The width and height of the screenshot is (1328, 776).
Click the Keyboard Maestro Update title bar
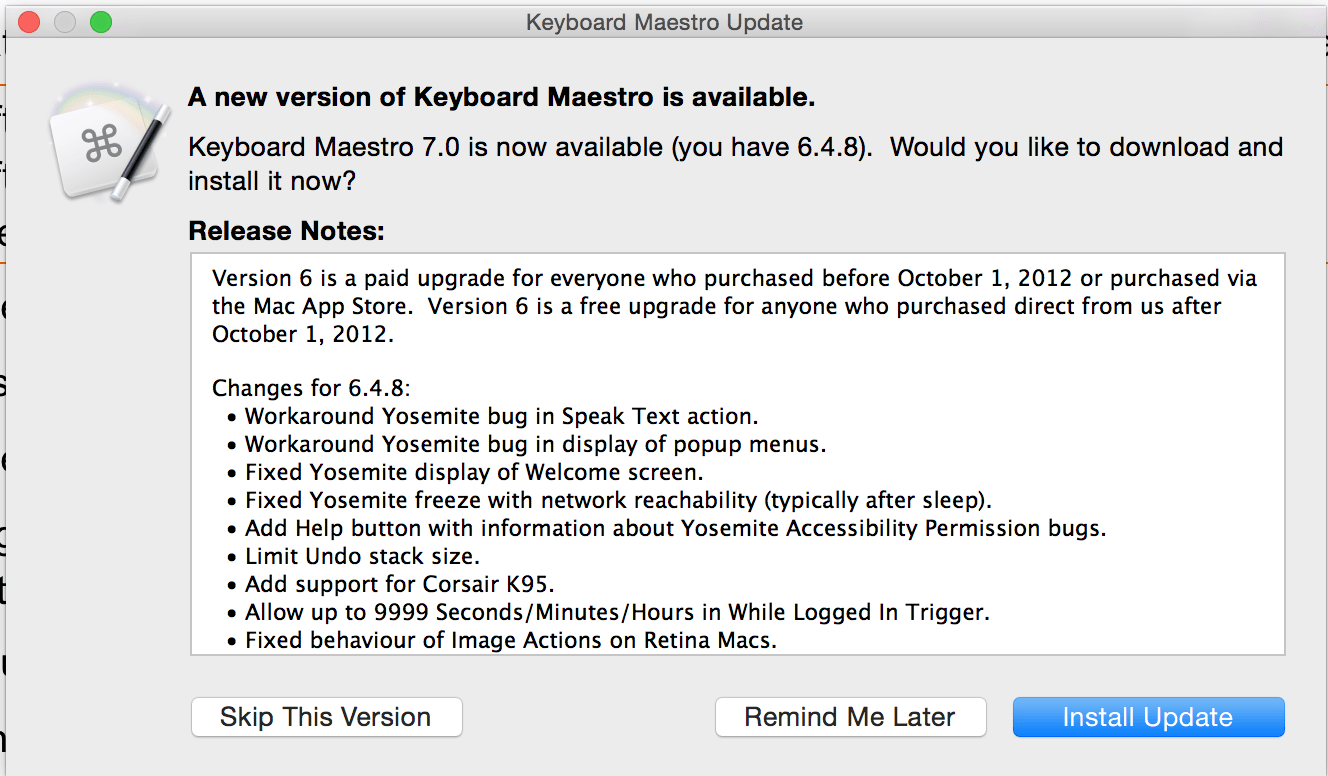click(x=664, y=21)
